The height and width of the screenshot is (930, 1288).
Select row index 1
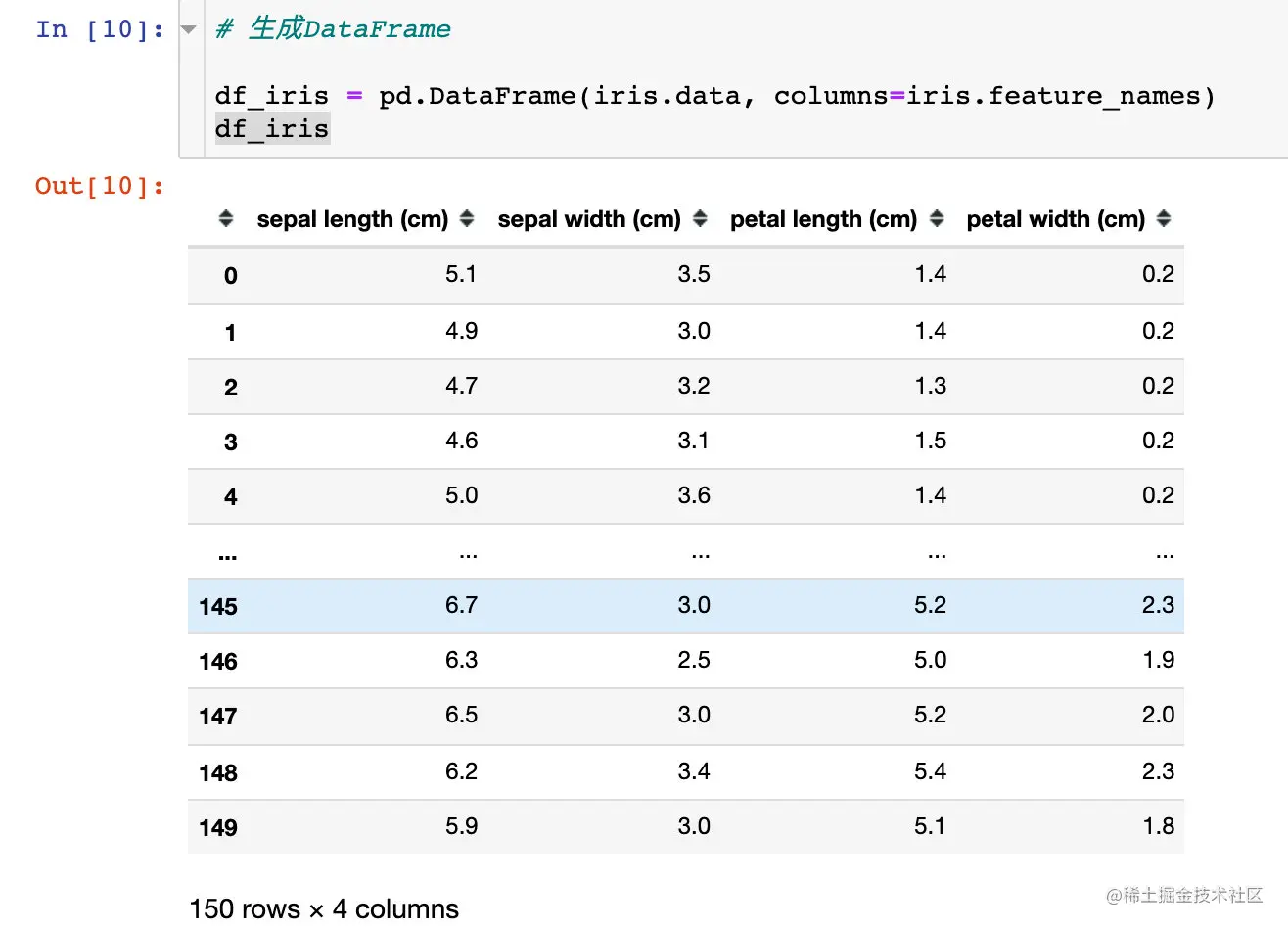[x=231, y=333]
